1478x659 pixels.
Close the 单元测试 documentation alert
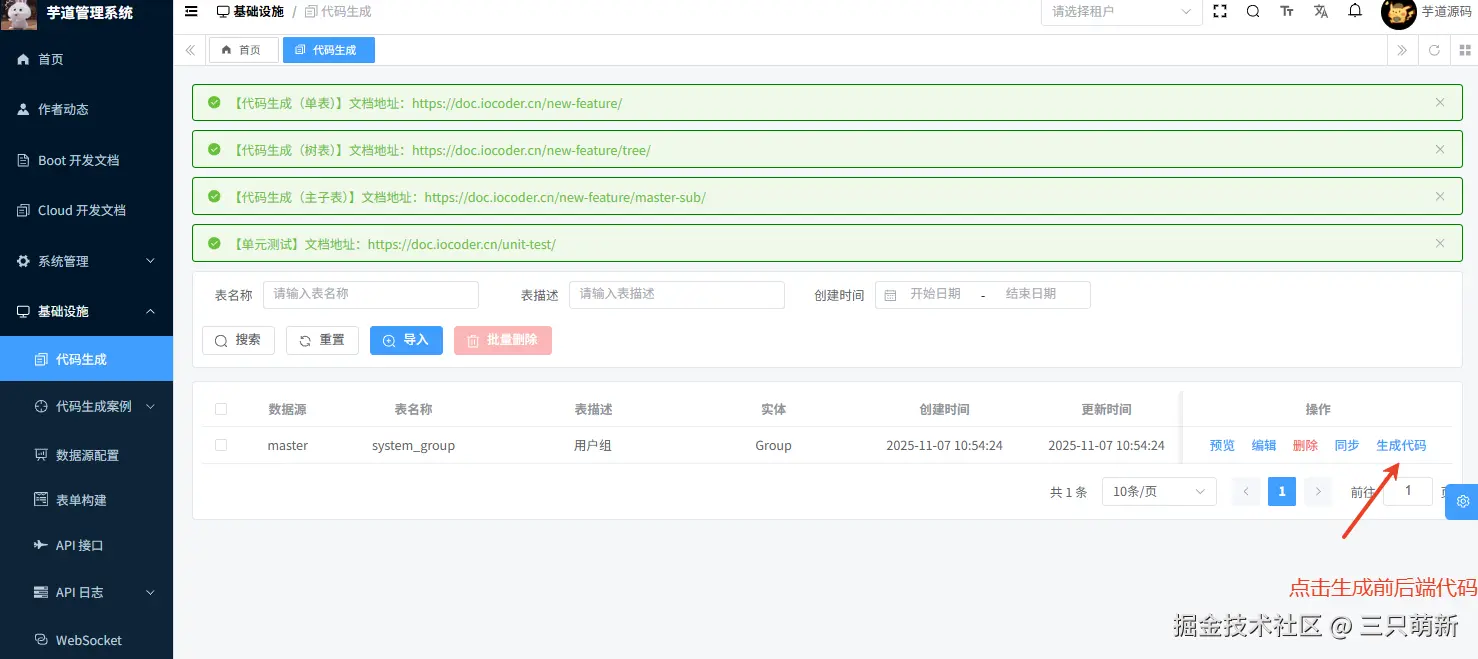coord(1440,243)
